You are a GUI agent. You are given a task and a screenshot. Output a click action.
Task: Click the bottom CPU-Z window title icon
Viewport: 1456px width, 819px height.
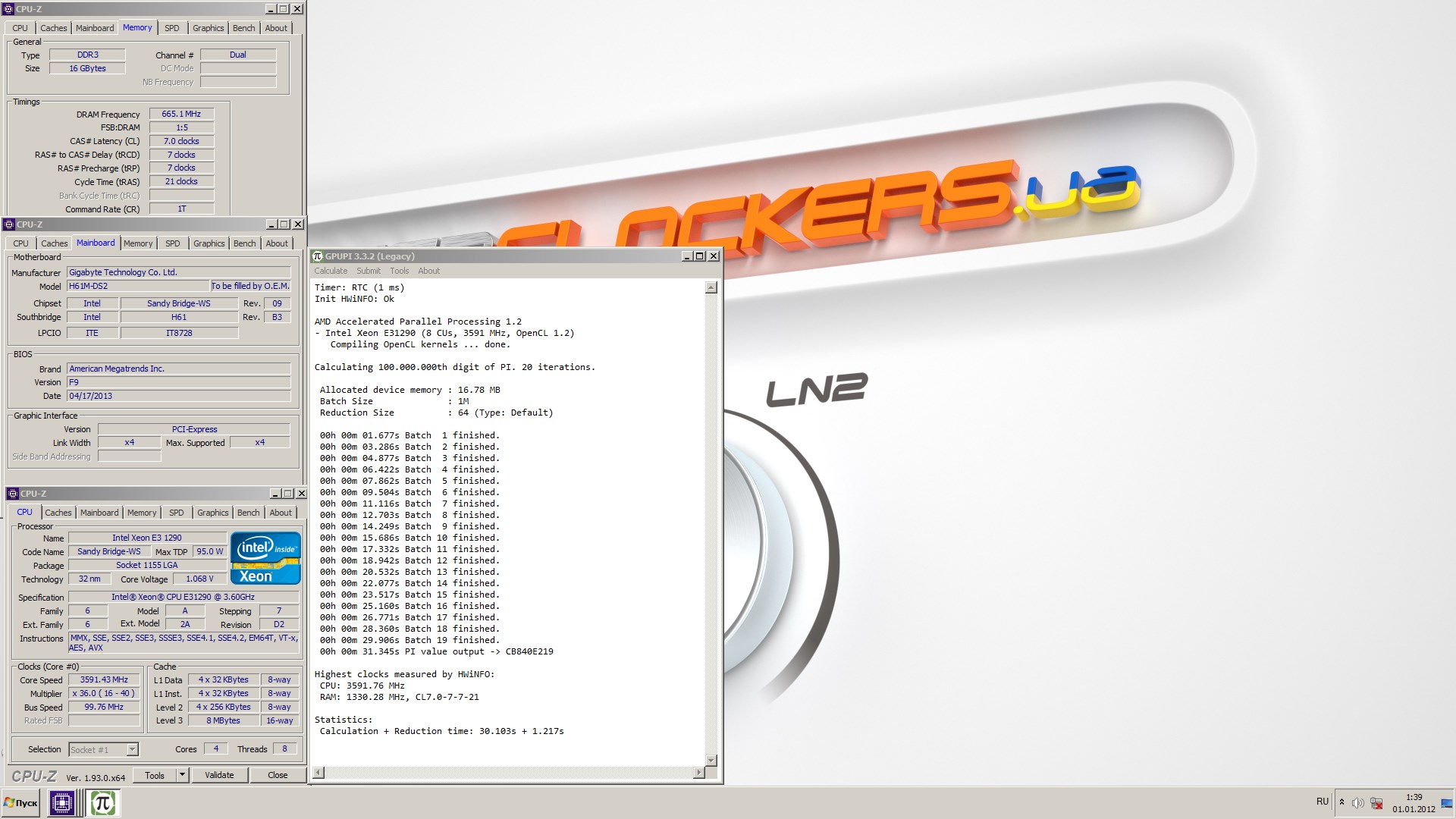13,494
